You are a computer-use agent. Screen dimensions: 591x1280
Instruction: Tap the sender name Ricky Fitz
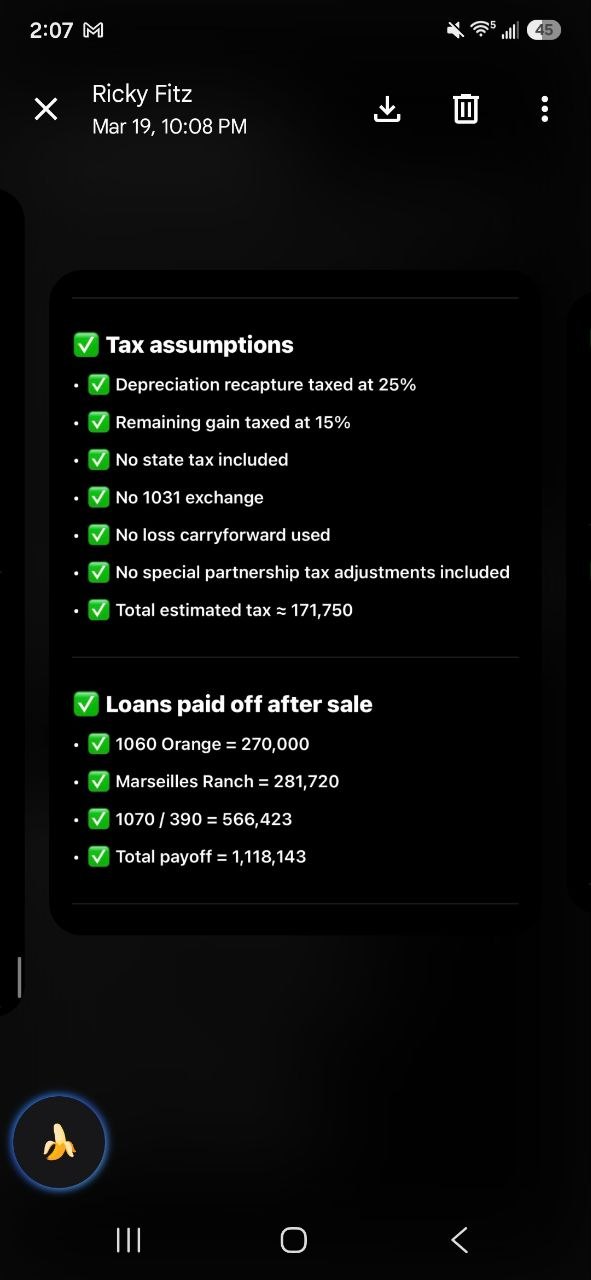(142, 94)
